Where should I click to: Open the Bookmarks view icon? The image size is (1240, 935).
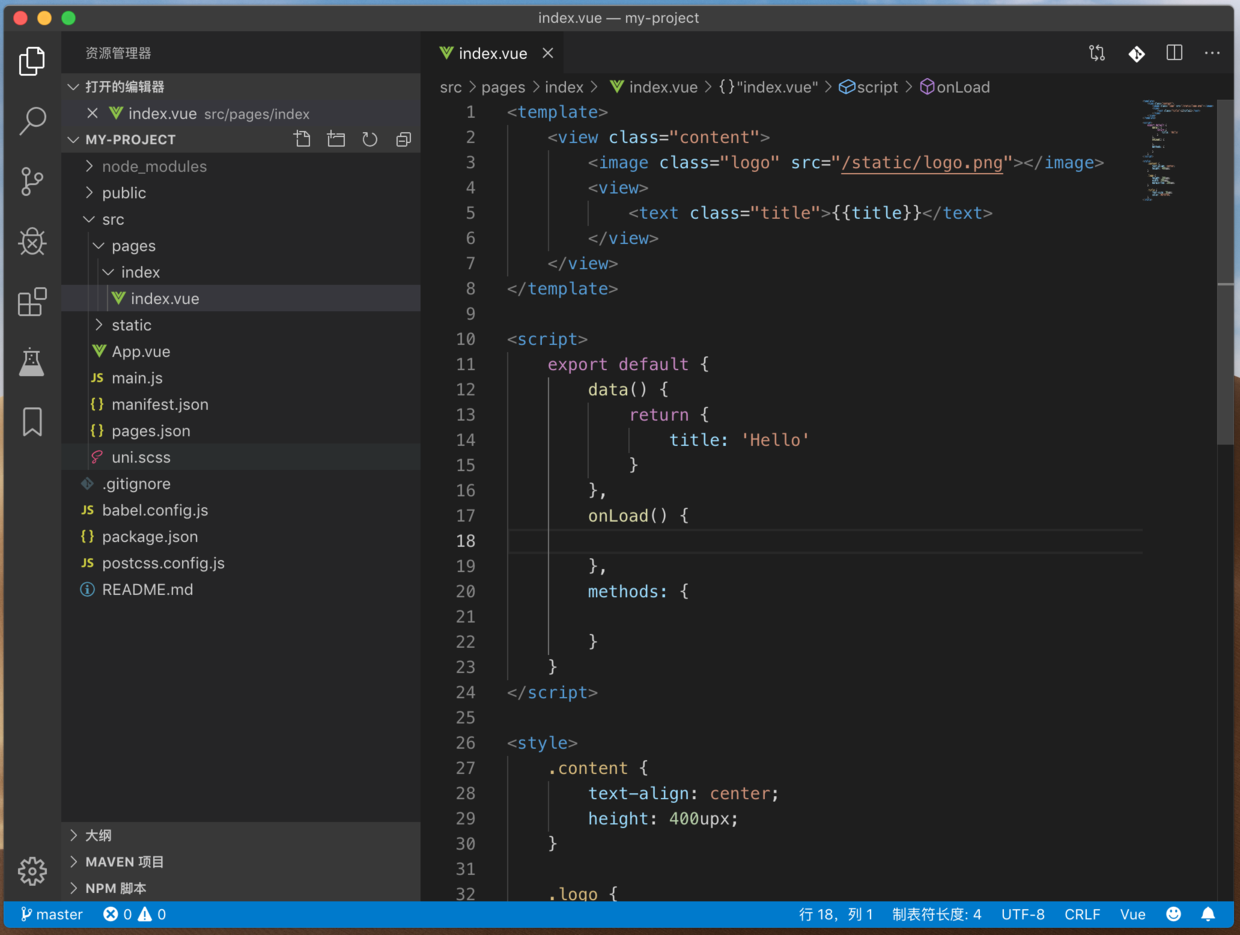pyautogui.click(x=32, y=421)
